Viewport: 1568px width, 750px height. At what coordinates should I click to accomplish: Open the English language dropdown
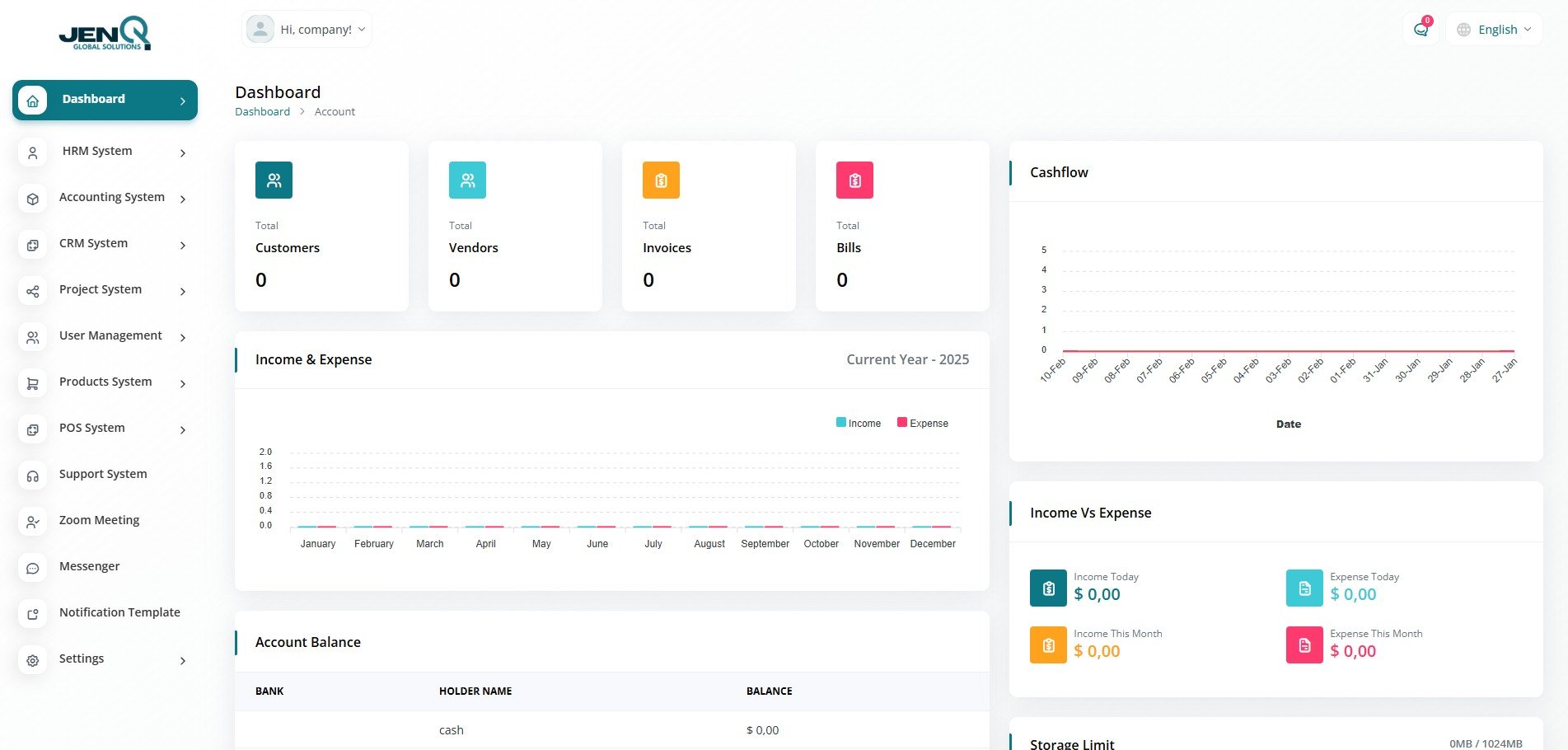click(1494, 30)
